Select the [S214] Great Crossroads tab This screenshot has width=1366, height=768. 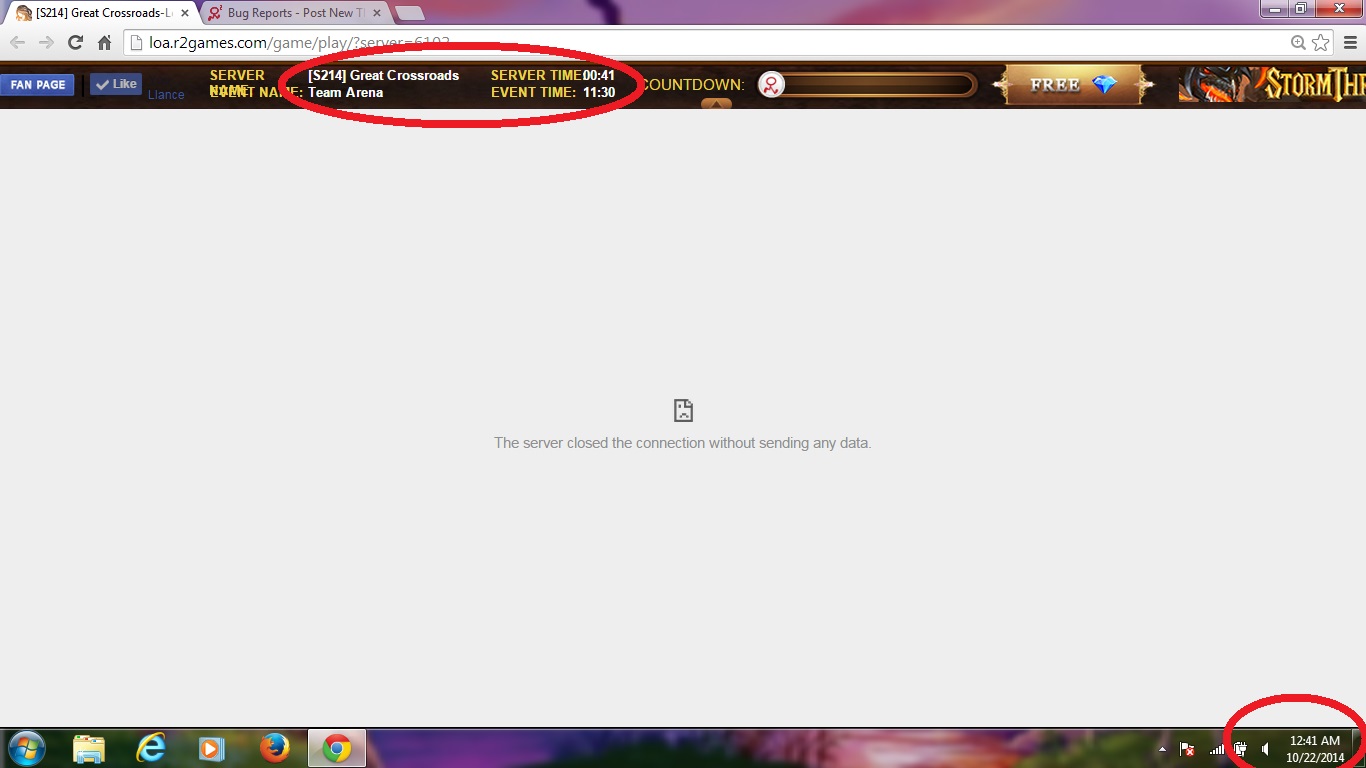tap(100, 13)
